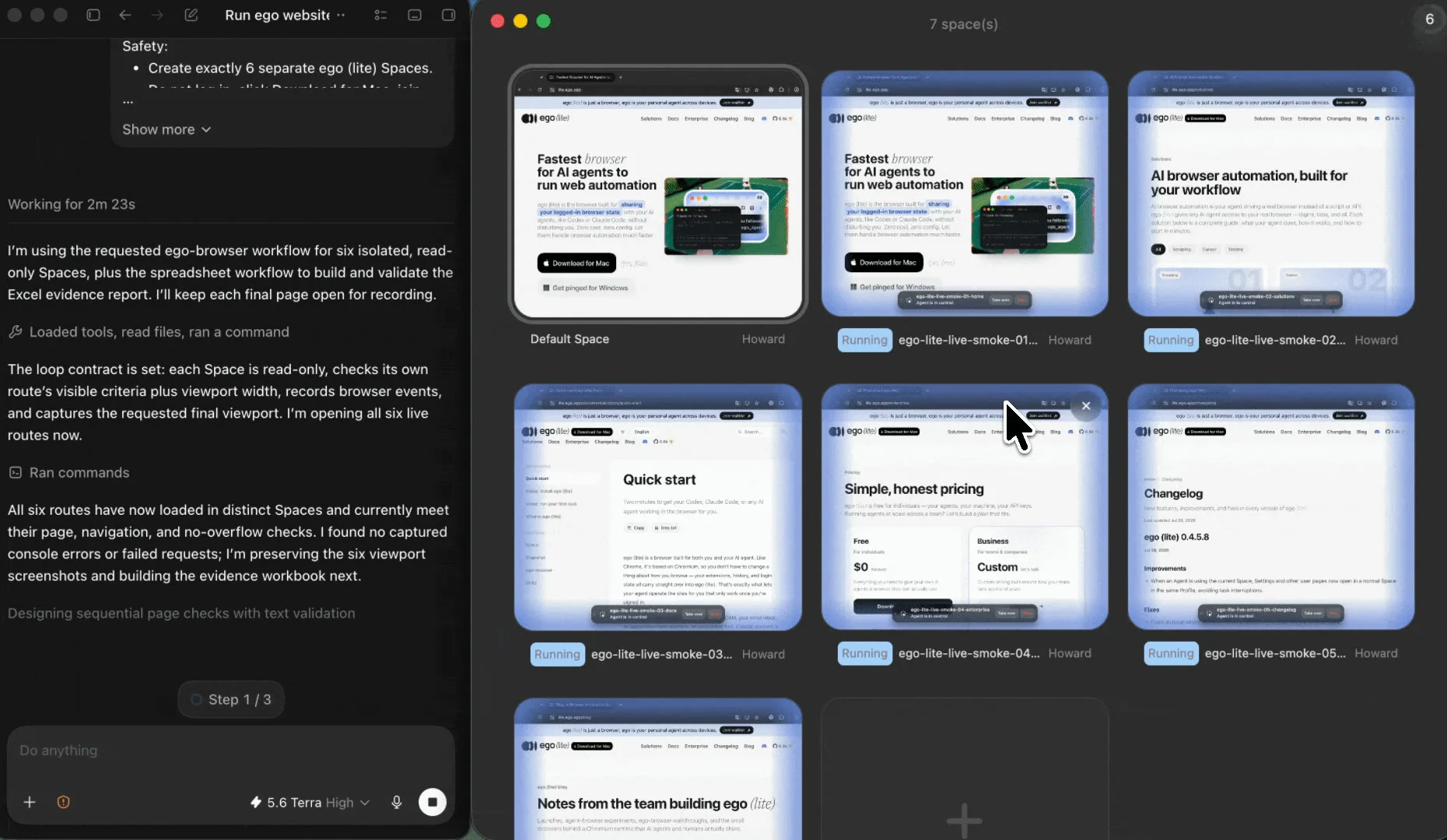
Task: Click the 'Working for 2m 23s' status
Action: click(72, 204)
